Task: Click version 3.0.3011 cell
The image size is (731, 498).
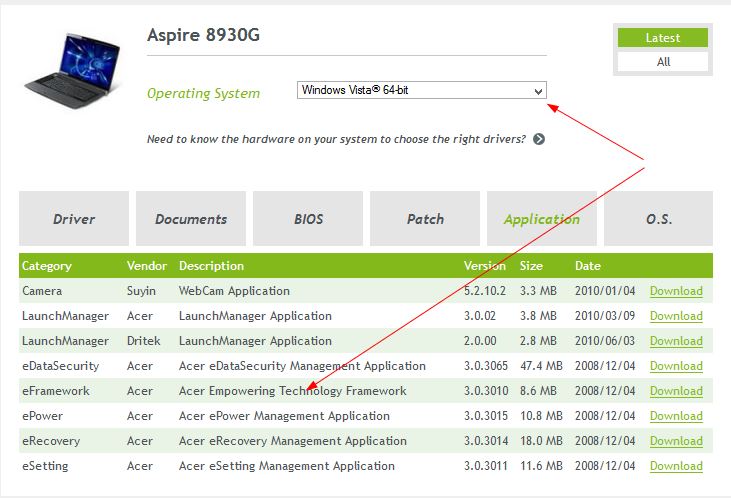Action: pyautogui.click(x=485, y=466)
